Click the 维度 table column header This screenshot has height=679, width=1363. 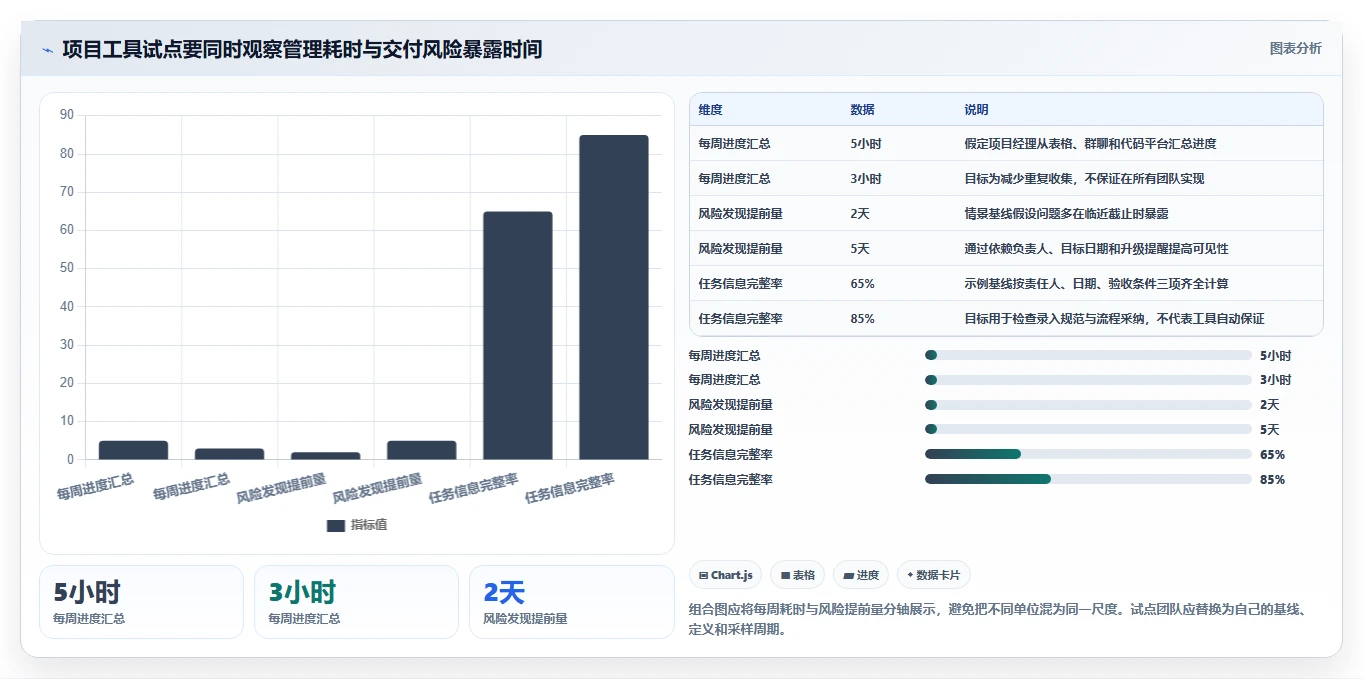point(711,110)
